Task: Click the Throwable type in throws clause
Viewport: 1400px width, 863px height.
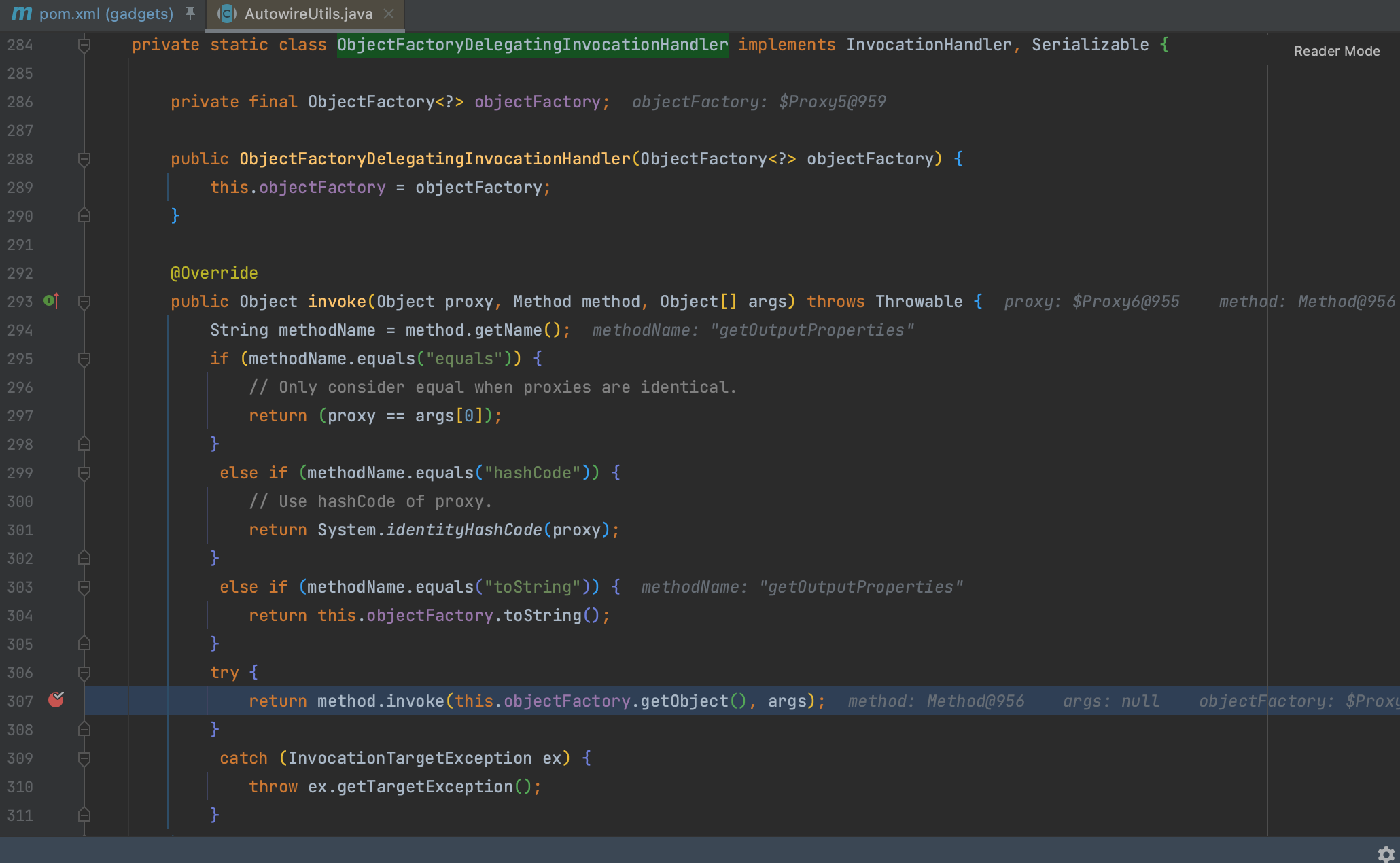Action: pos(919,302)
